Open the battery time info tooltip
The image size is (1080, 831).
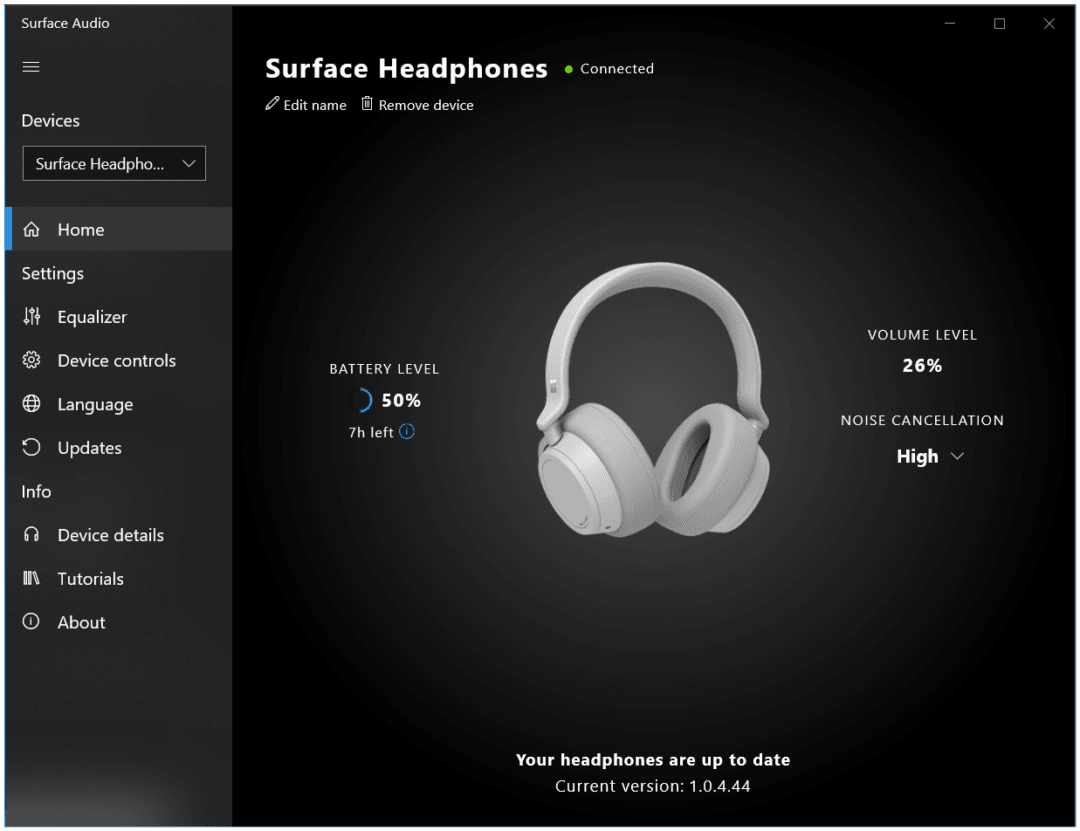tap(406, 432)
